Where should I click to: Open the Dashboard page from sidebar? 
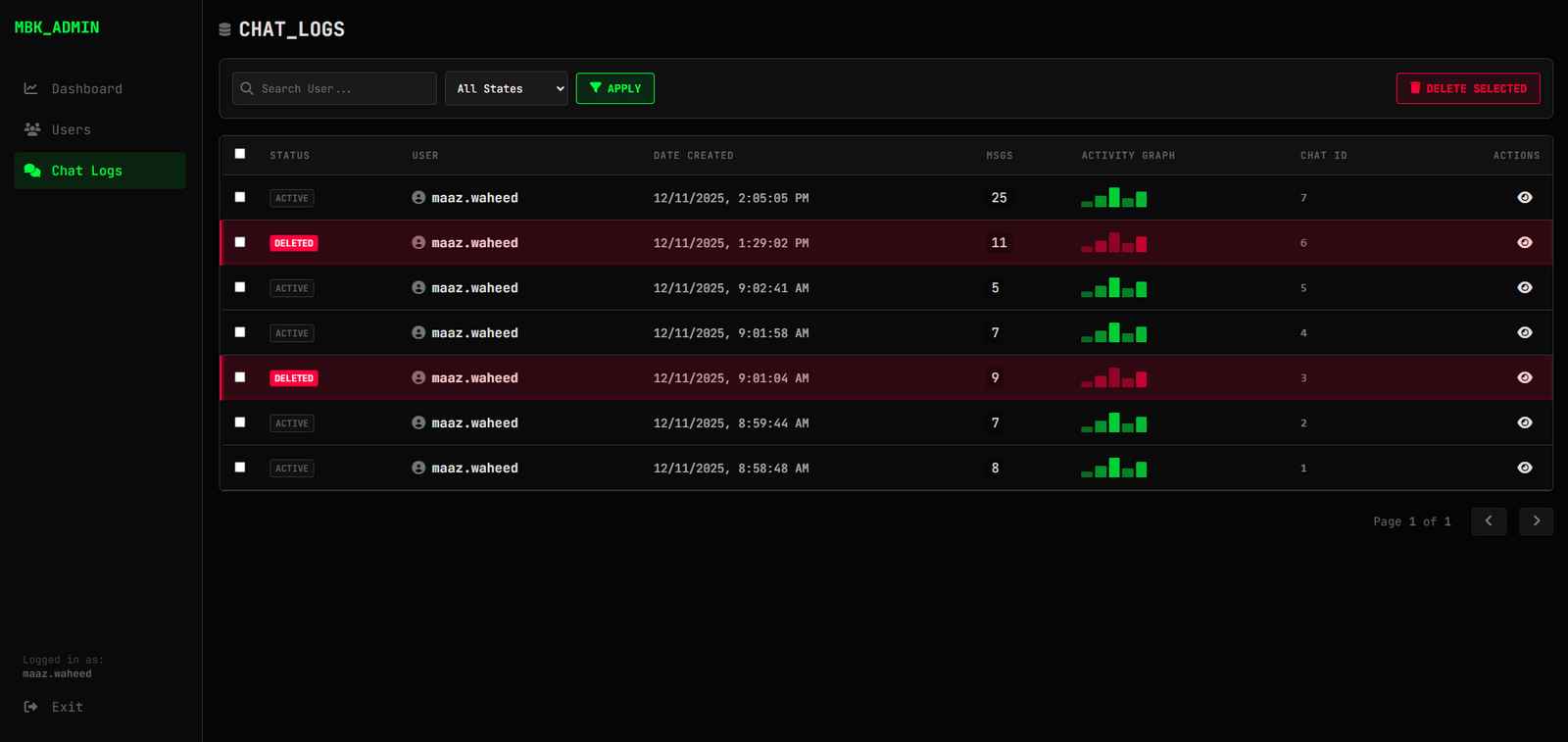pos(86,89)
